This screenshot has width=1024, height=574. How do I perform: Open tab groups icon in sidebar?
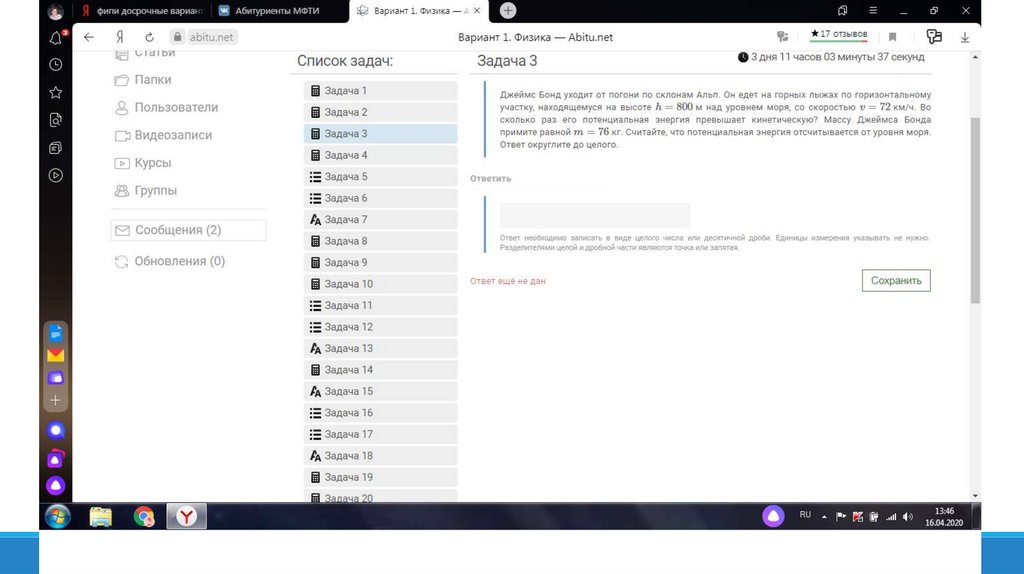[56, 148]
